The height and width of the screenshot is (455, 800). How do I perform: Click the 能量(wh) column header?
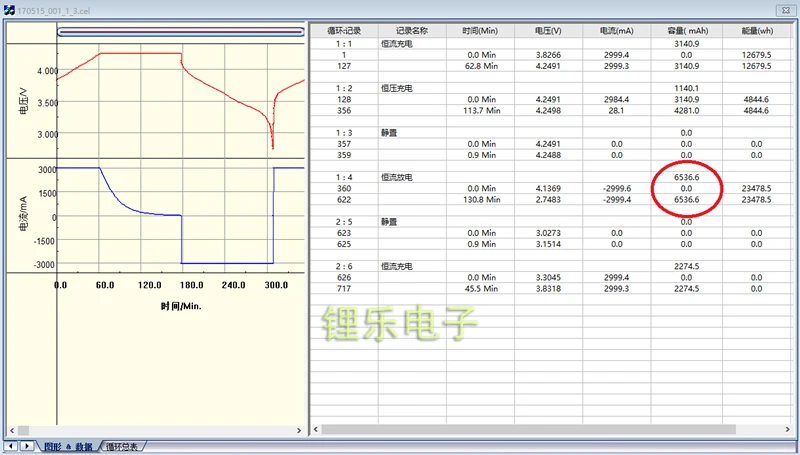pyautogui.click(x=757, y=31)
